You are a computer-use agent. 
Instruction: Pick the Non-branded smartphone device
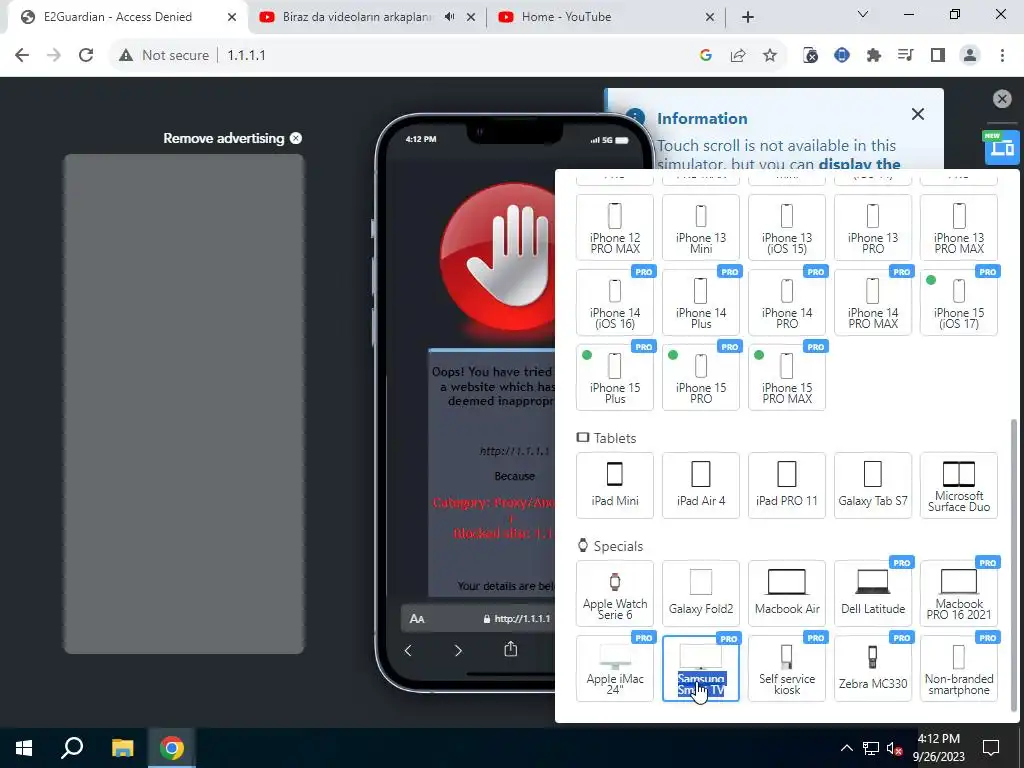point(959,669)
